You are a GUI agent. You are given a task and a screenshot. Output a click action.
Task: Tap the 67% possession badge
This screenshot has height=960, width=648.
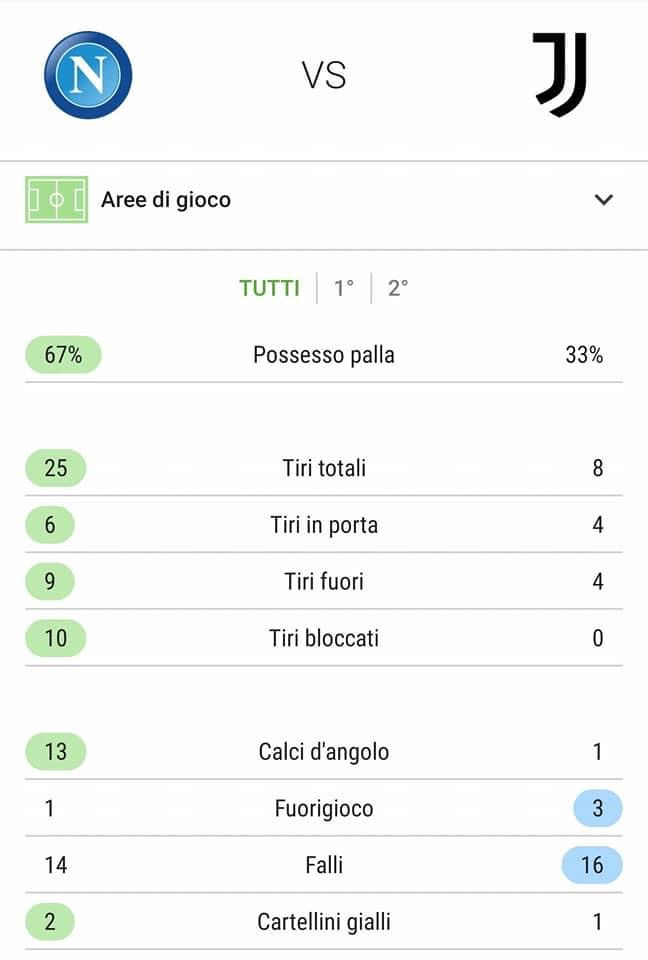click(63, 354)
